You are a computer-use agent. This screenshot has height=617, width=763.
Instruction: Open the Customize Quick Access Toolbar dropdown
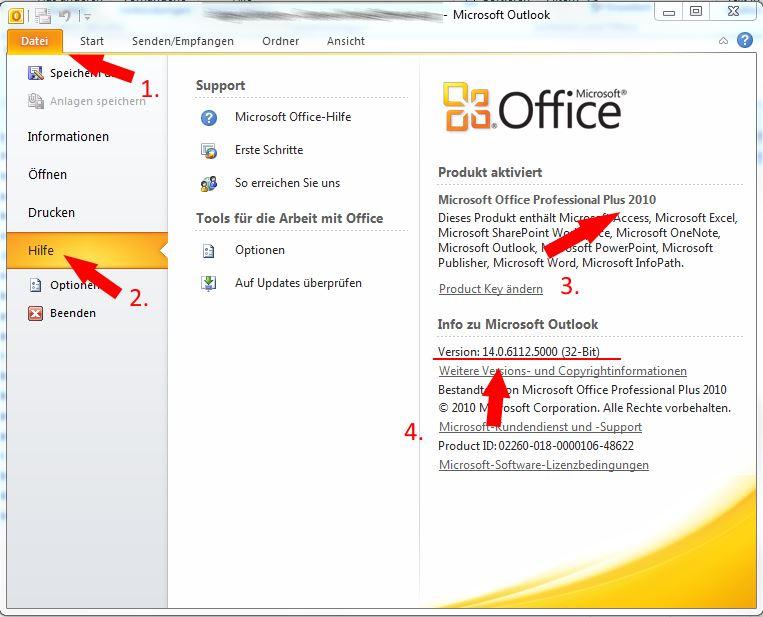click(x=87, y=17)
